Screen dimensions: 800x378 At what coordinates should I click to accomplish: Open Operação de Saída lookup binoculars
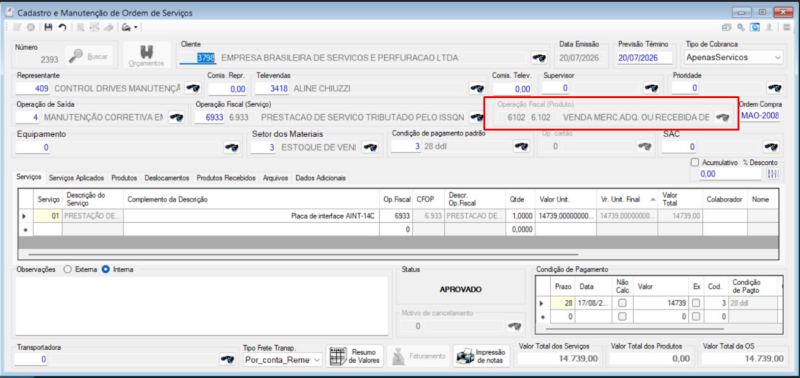(x=177, y=117)
